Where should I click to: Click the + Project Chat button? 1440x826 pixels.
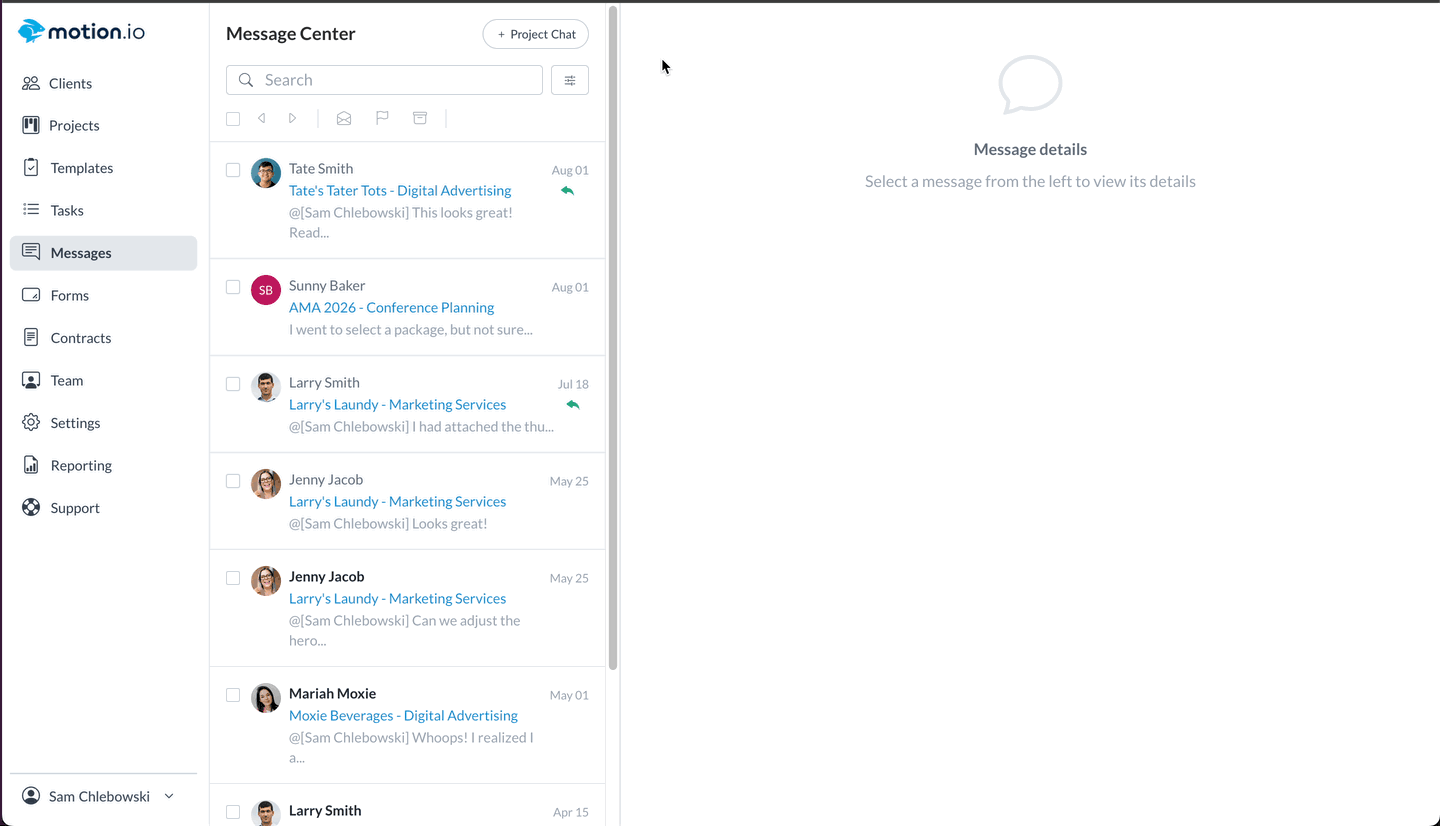(536, 34)
